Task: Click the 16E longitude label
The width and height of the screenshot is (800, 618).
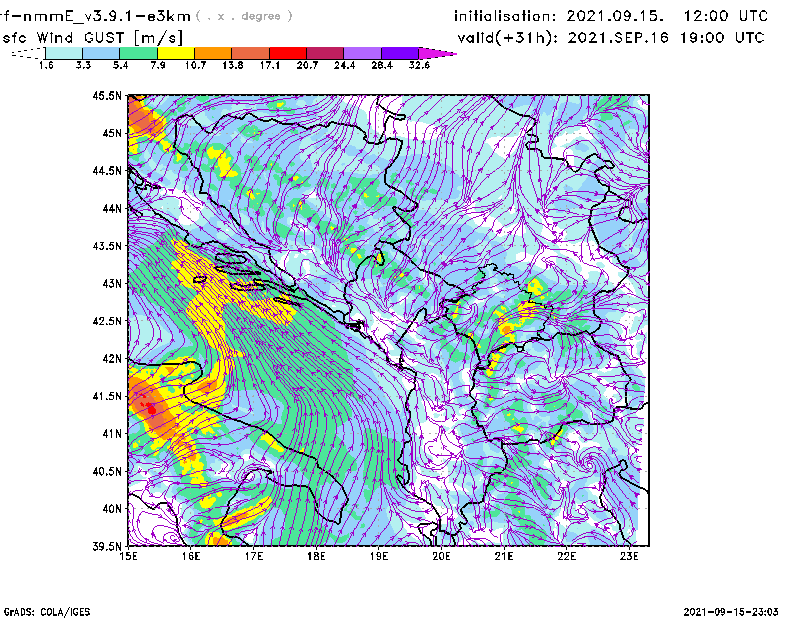Action: point(191,556)
